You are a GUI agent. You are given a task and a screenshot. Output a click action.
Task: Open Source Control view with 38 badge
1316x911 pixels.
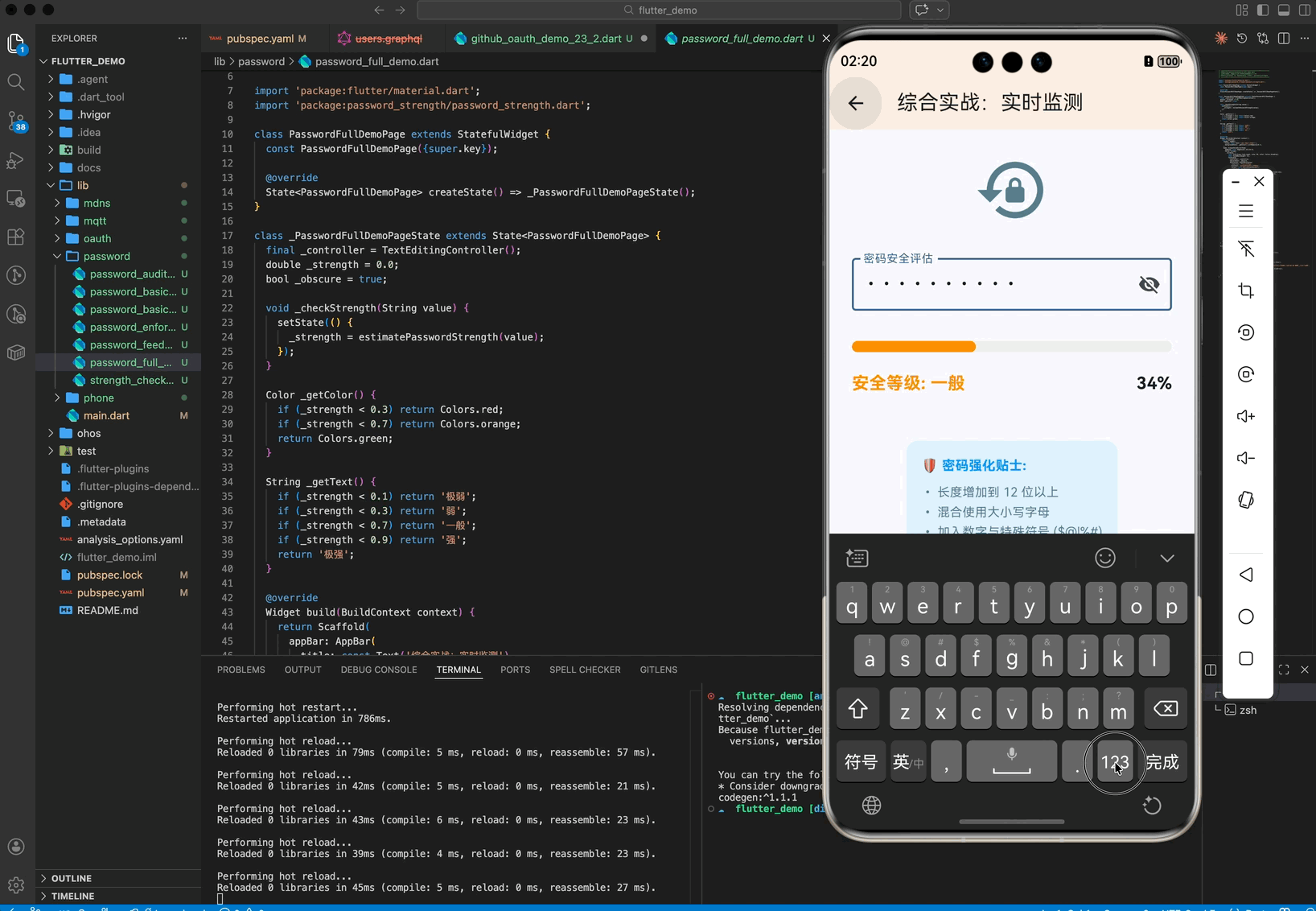[16, 121]
